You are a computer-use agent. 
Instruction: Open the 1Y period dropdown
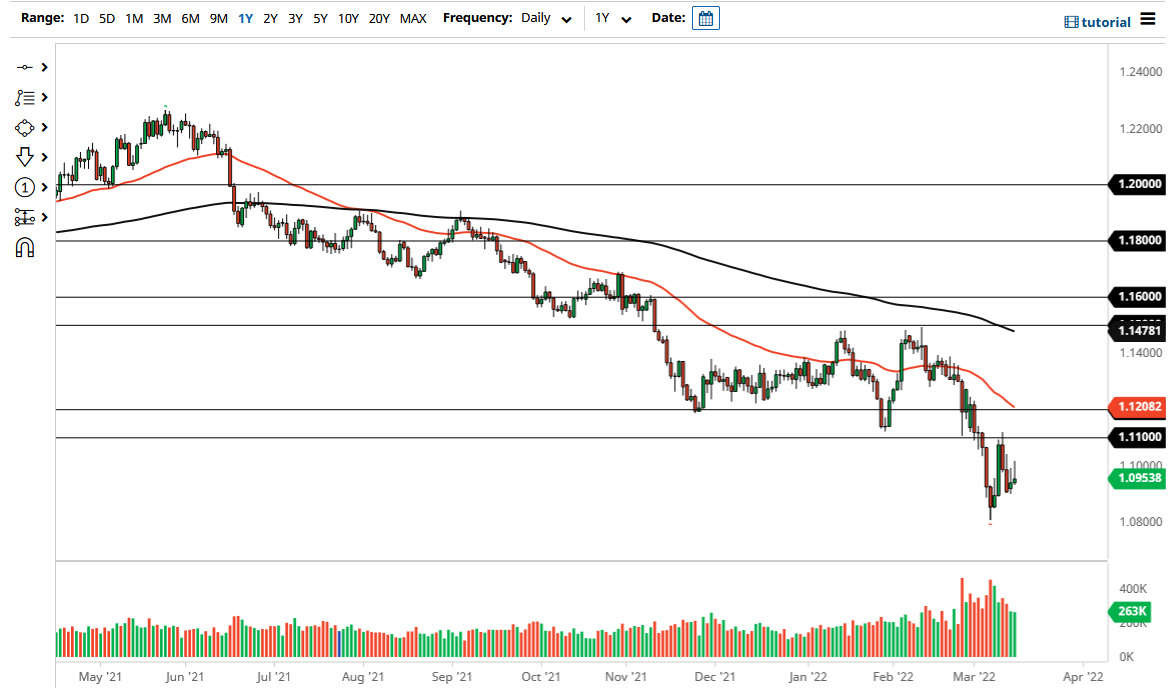coord(626,19)
